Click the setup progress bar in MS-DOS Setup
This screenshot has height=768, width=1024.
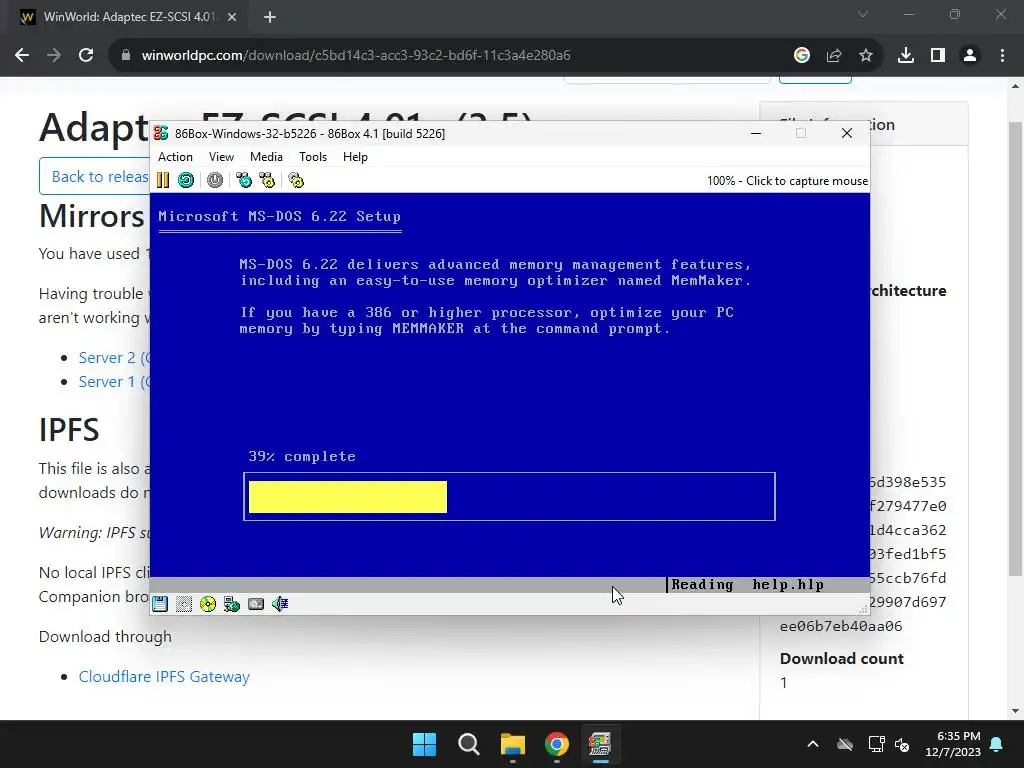[x=509, y=497]
